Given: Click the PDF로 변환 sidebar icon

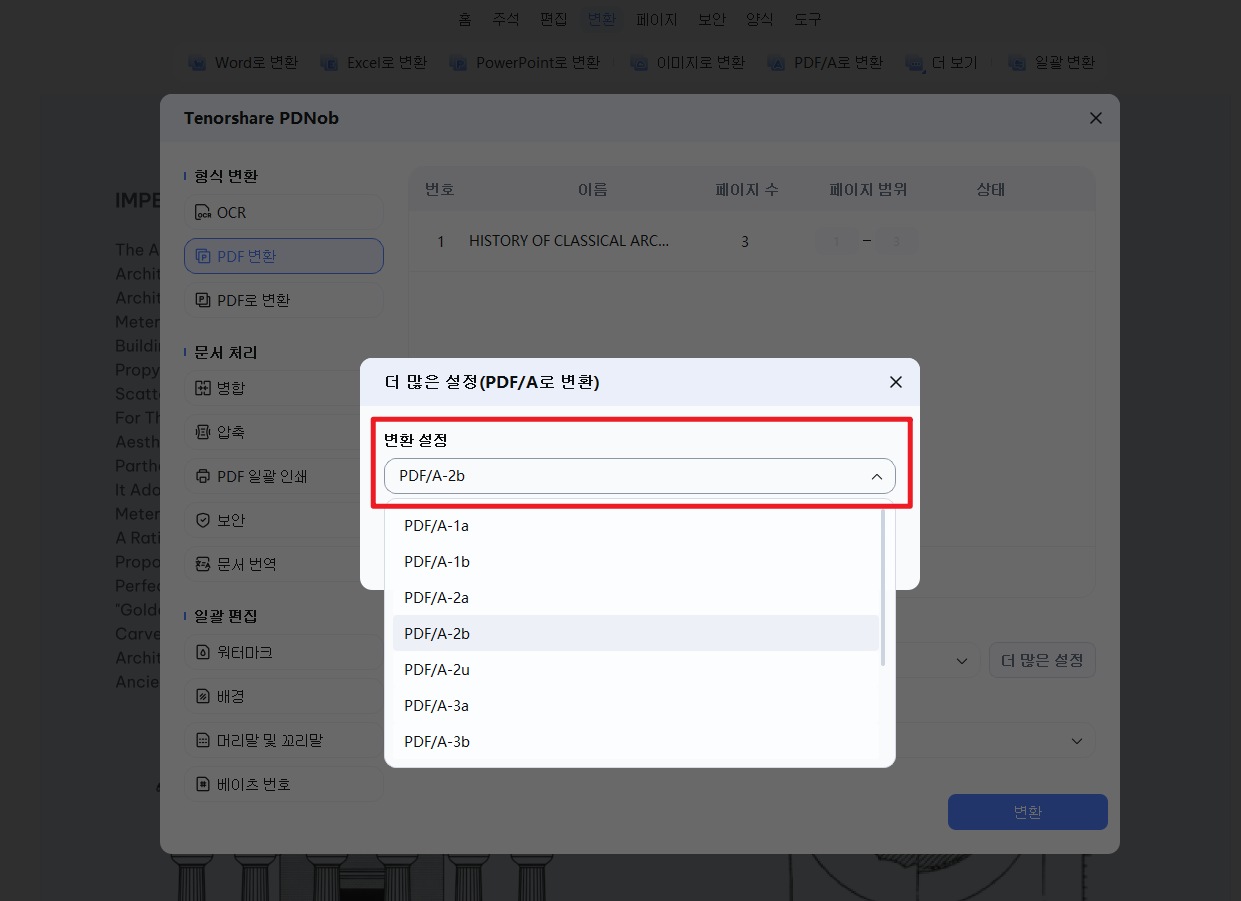Looking at the screenshot, I should [x=203, y=300].
